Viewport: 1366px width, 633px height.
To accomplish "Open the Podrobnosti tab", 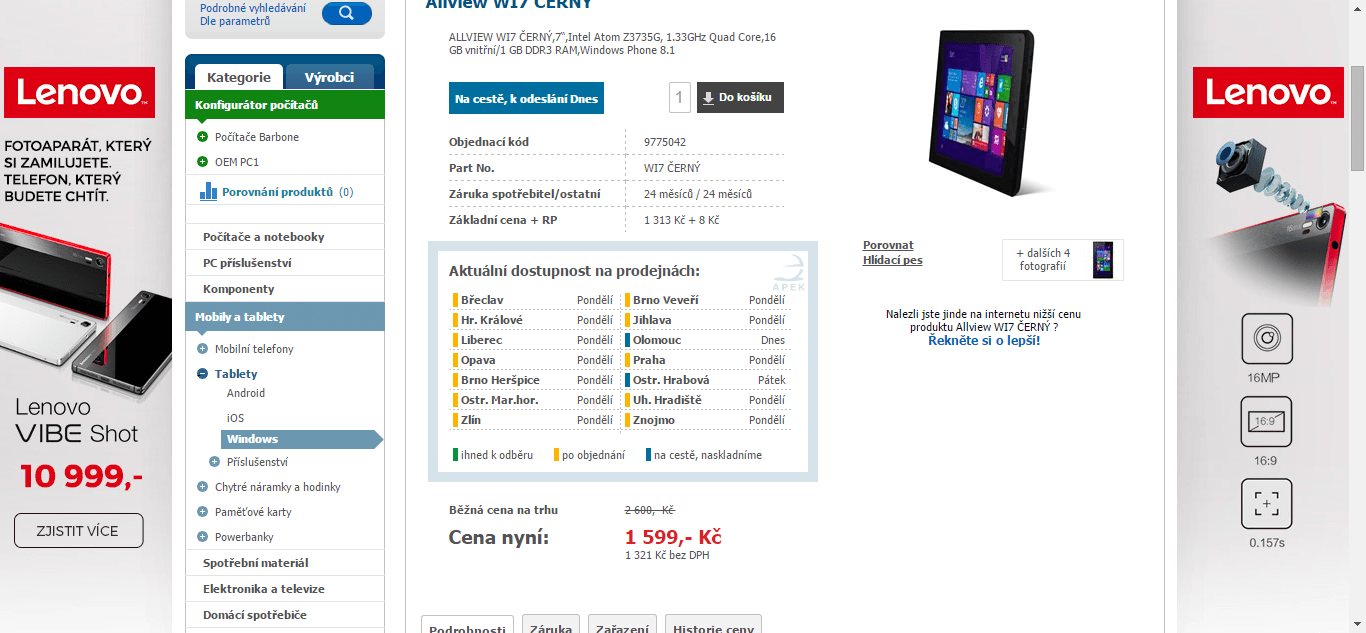I will [x=467, y=626].
